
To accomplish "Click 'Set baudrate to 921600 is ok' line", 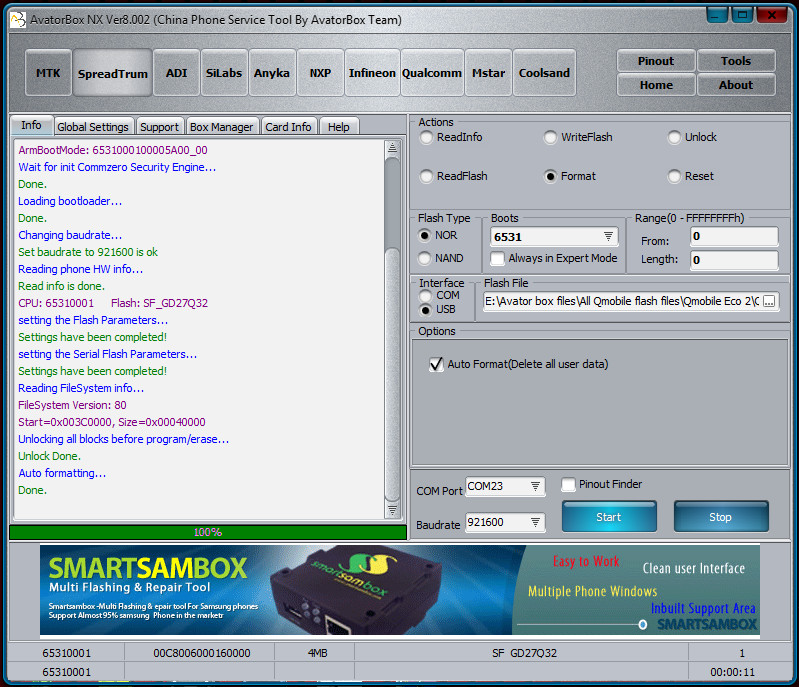I will click(x=88, y=252).
